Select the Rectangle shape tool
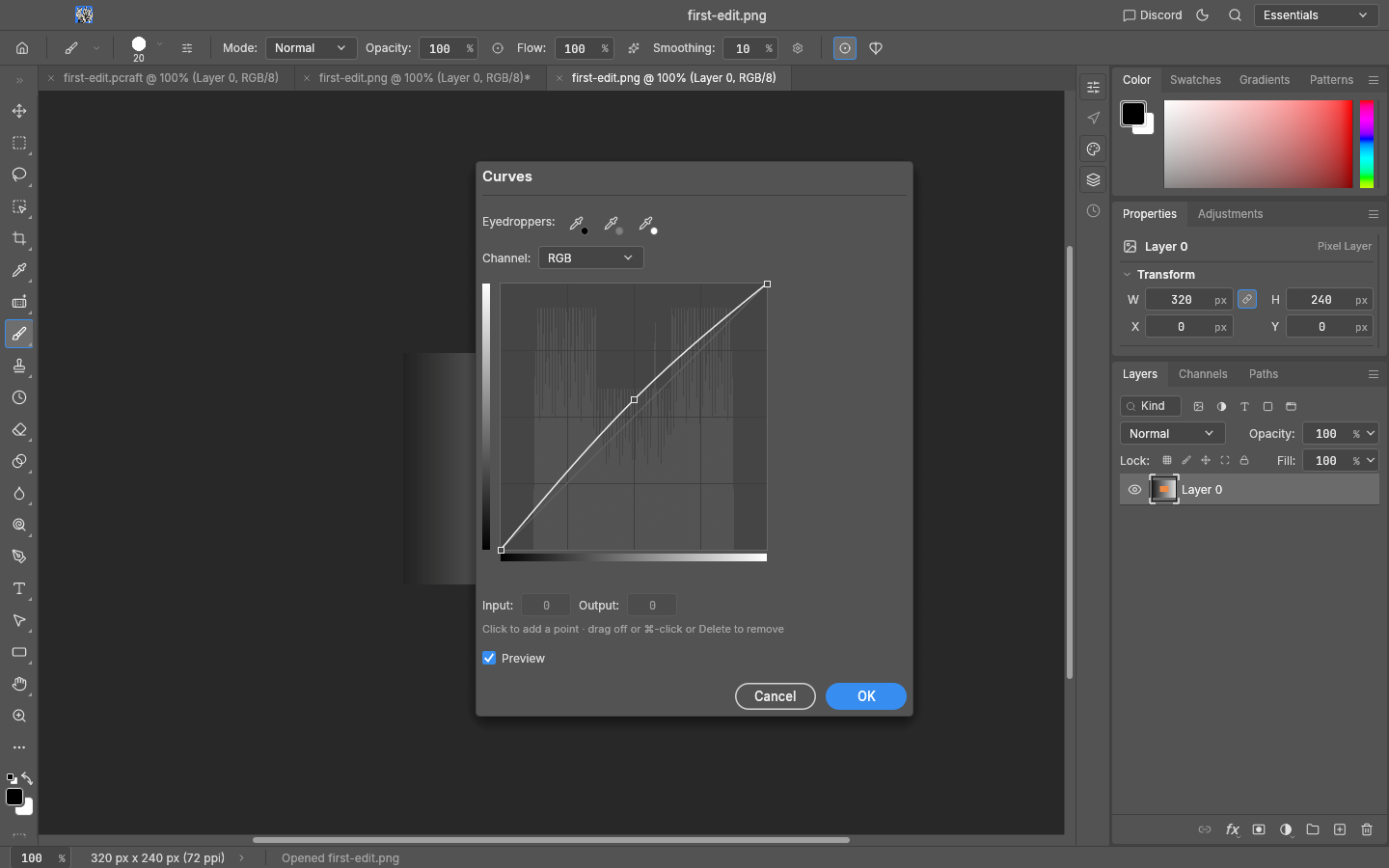Viewport: 1389px width, 868px height. tap(19, 652)
